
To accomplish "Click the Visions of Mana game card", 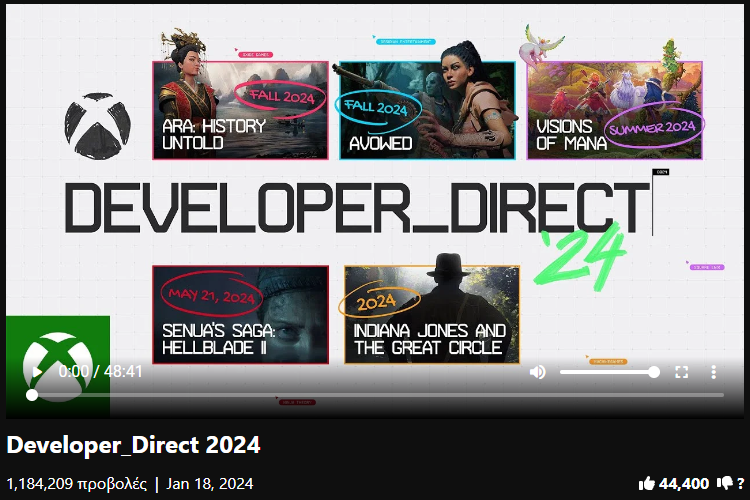I will click(x=615, y=111).
